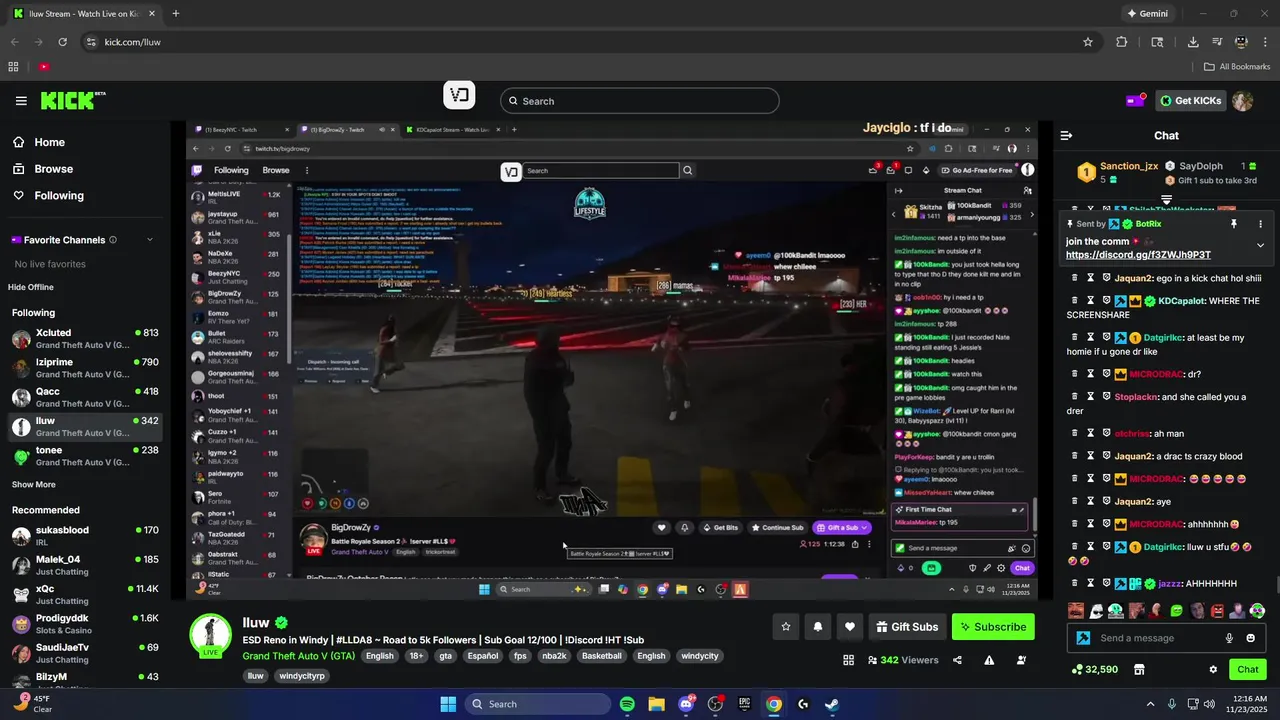Expand Show More under Following
Image resolution: width=1280 pixels, height=720 pixels.
pos(33,485)
